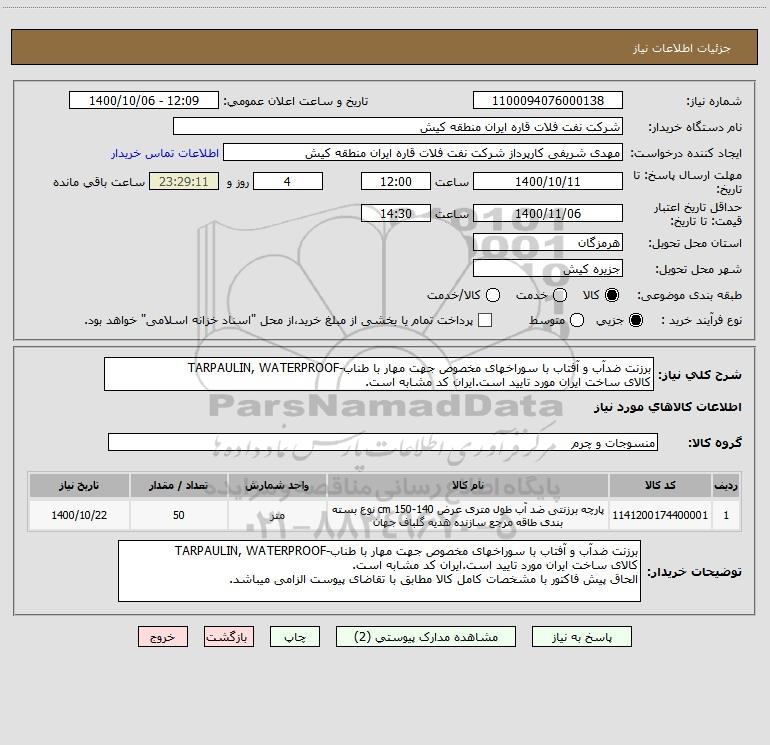Click the واحد شمارش column header

[x=277, y=485]
